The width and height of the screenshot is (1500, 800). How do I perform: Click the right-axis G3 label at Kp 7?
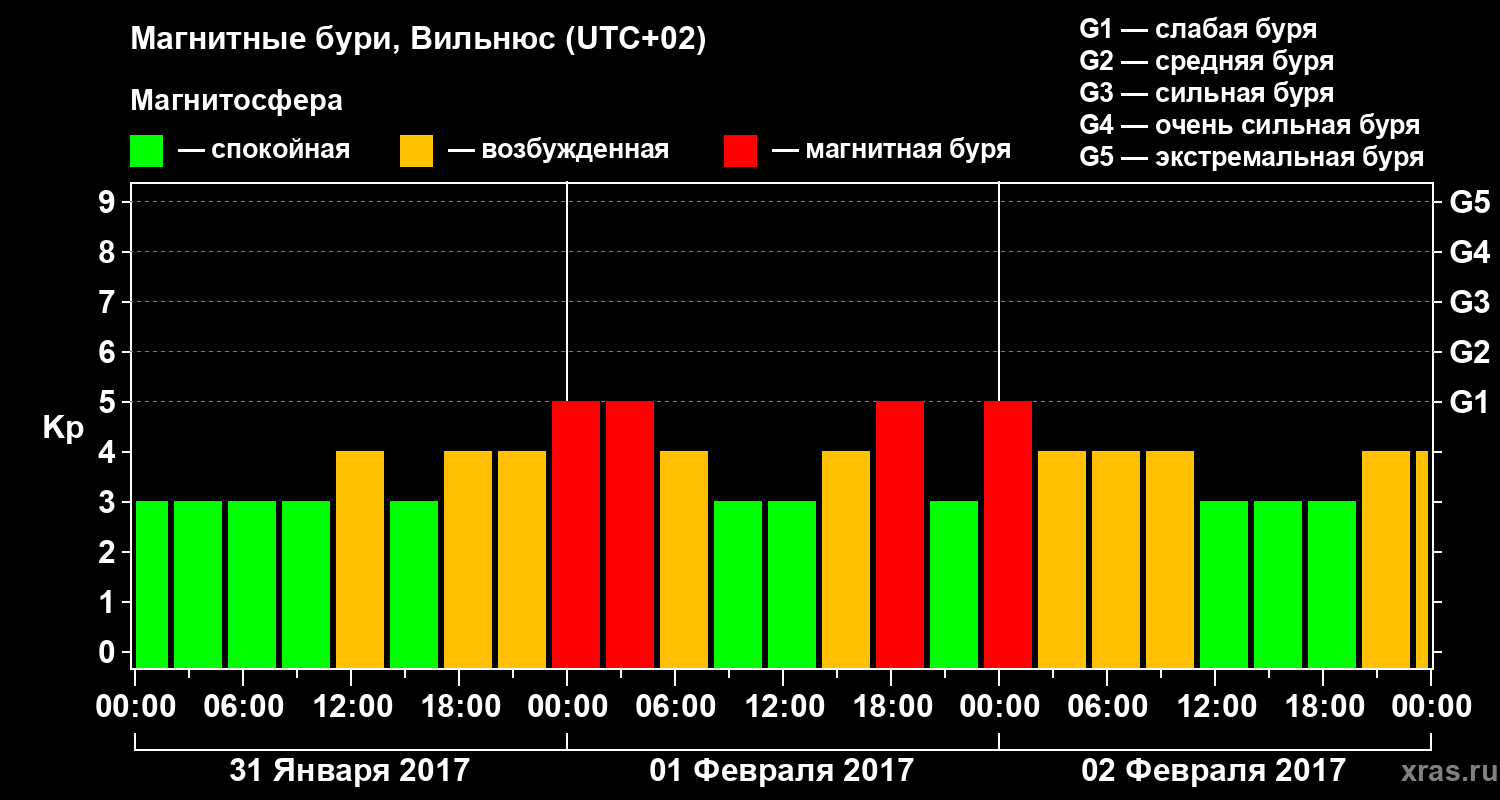(x=1470, y=302)
